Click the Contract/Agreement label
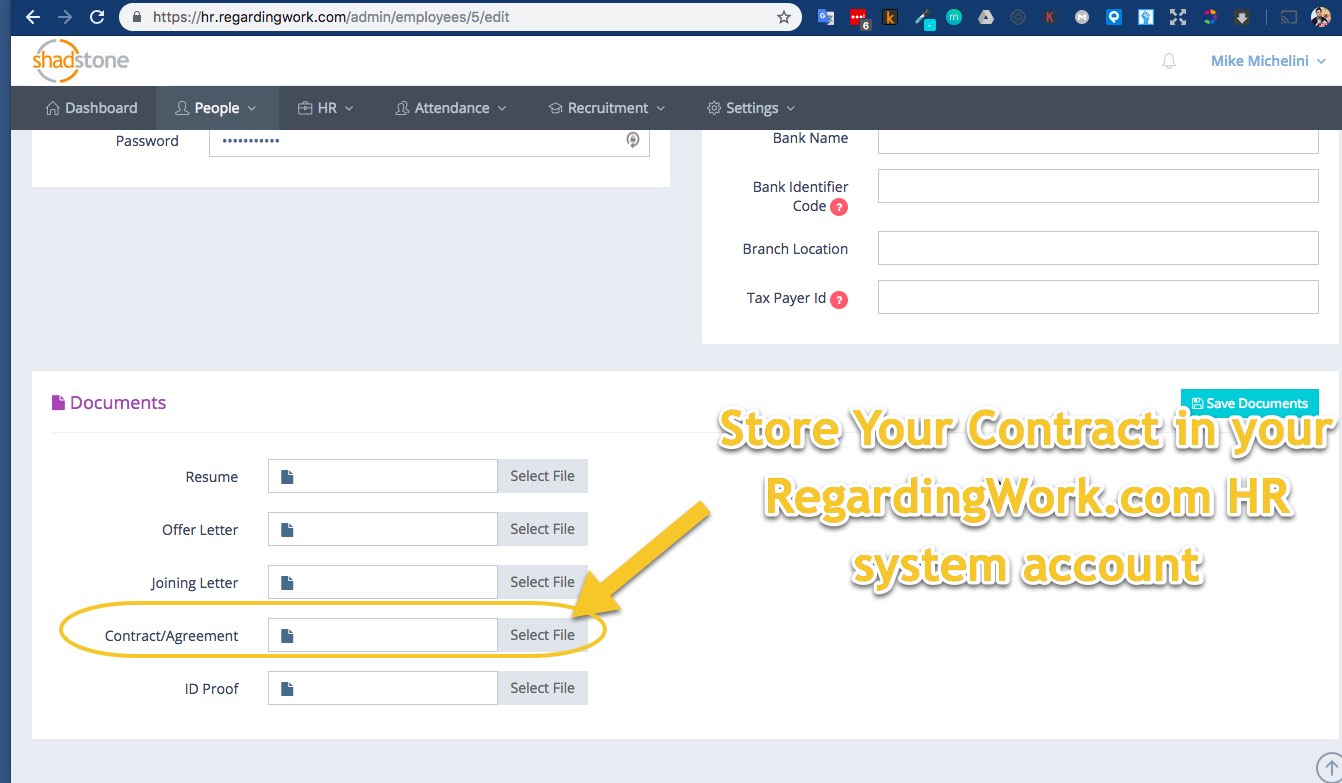Image resolution: width=1342 pixels, height=783 pixels. point(171,636)
